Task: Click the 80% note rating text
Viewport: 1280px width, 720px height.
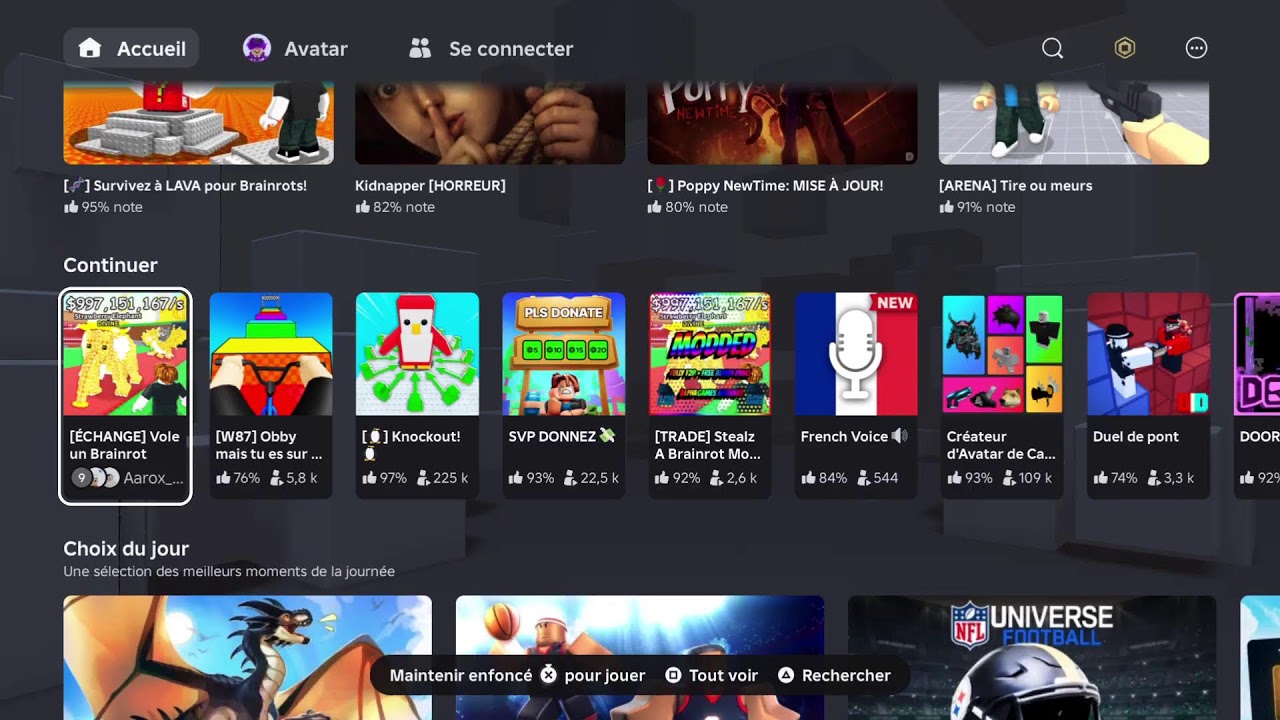Action: 687,207
